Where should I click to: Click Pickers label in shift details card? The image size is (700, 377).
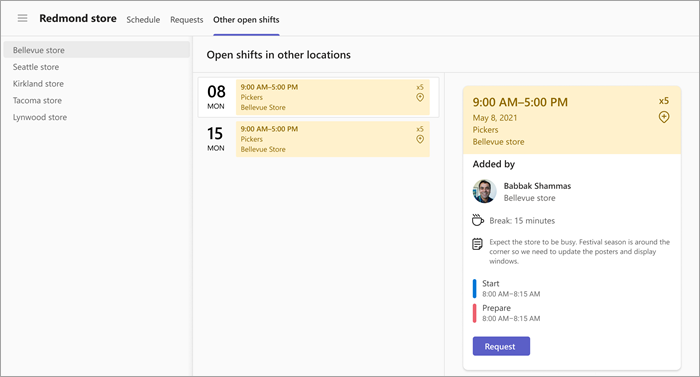[485, 130]
